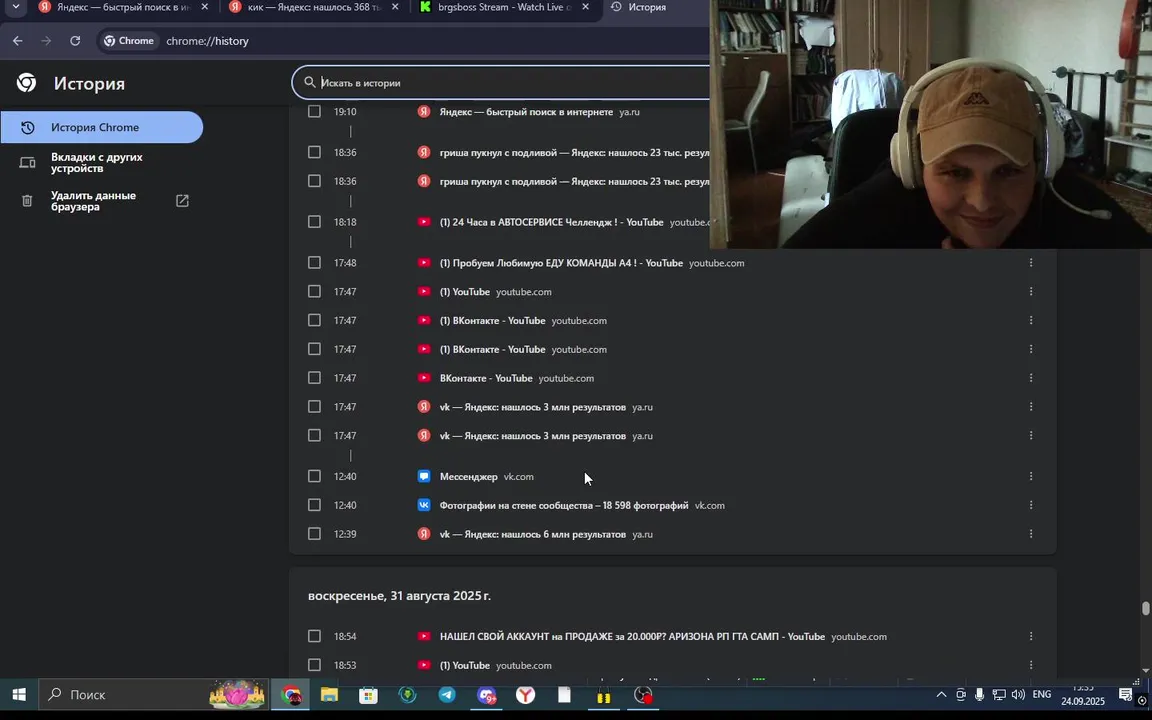Screen dimensions: 1152x720
Task: Click the magnifier icon in history search
Action: pos(310,82)
